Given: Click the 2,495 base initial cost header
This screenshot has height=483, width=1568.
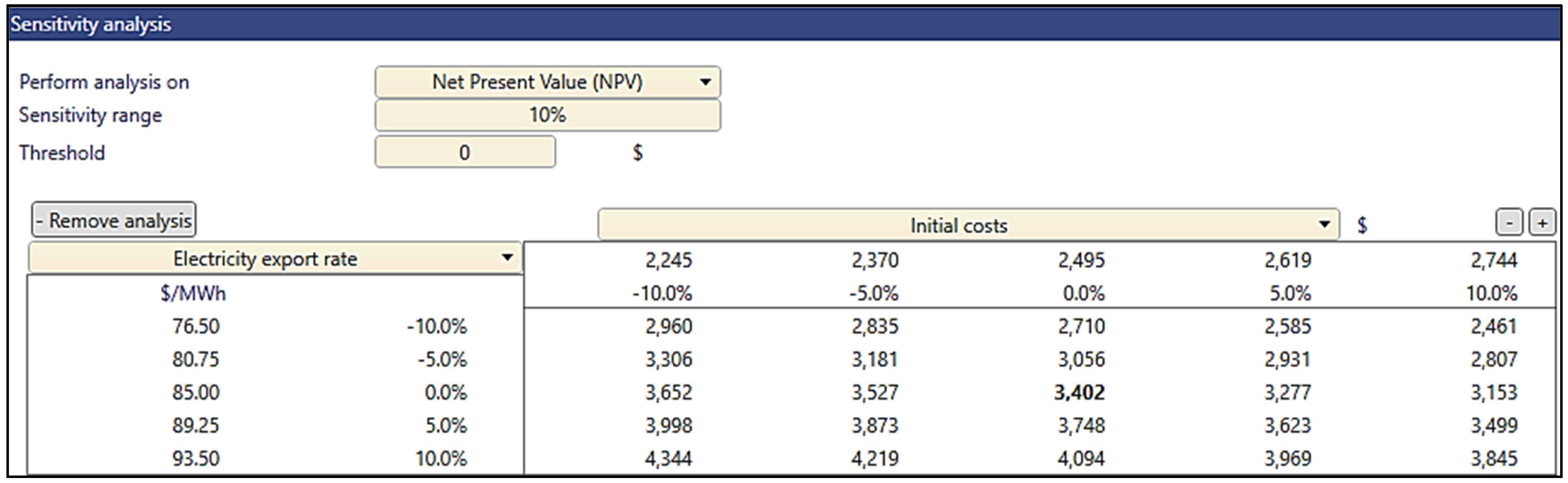Looking at the screenshot, I should 1081,261.
